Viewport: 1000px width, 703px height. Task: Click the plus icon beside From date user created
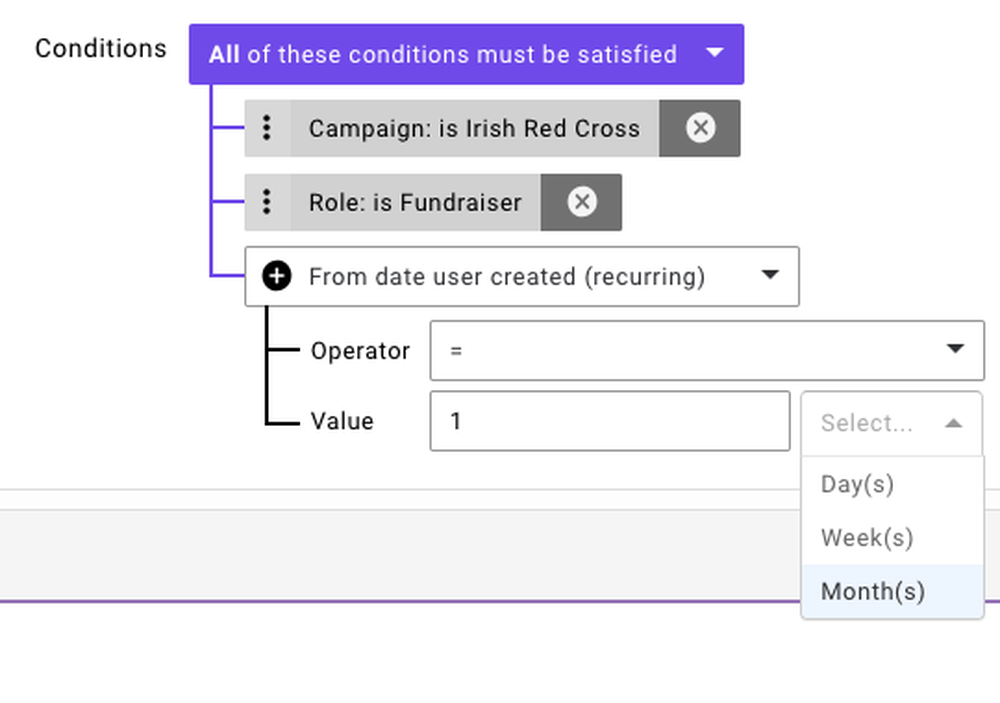(x=277, y=276)
